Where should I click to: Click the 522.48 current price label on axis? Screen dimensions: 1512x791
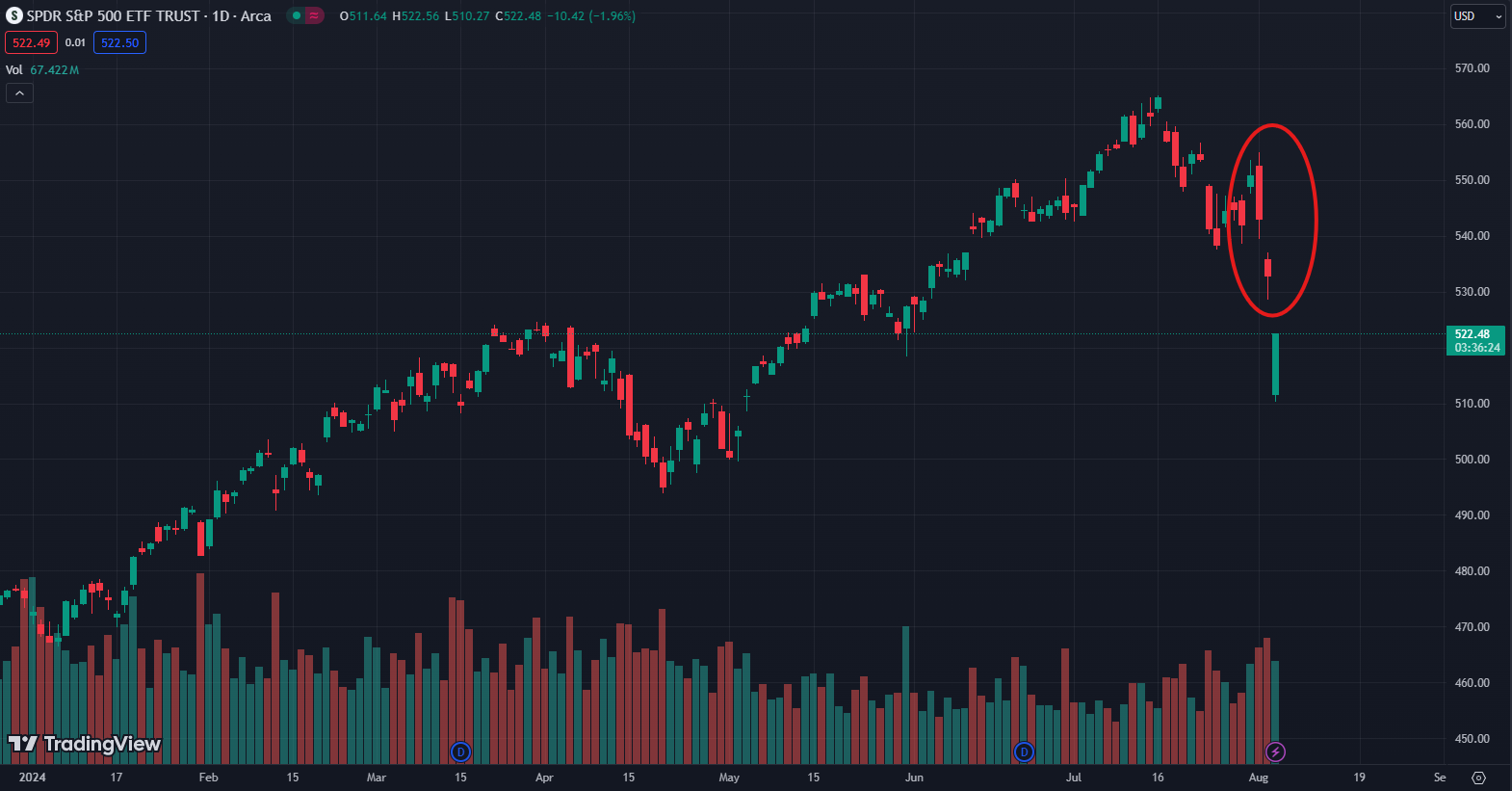[x=1475, y=341]
